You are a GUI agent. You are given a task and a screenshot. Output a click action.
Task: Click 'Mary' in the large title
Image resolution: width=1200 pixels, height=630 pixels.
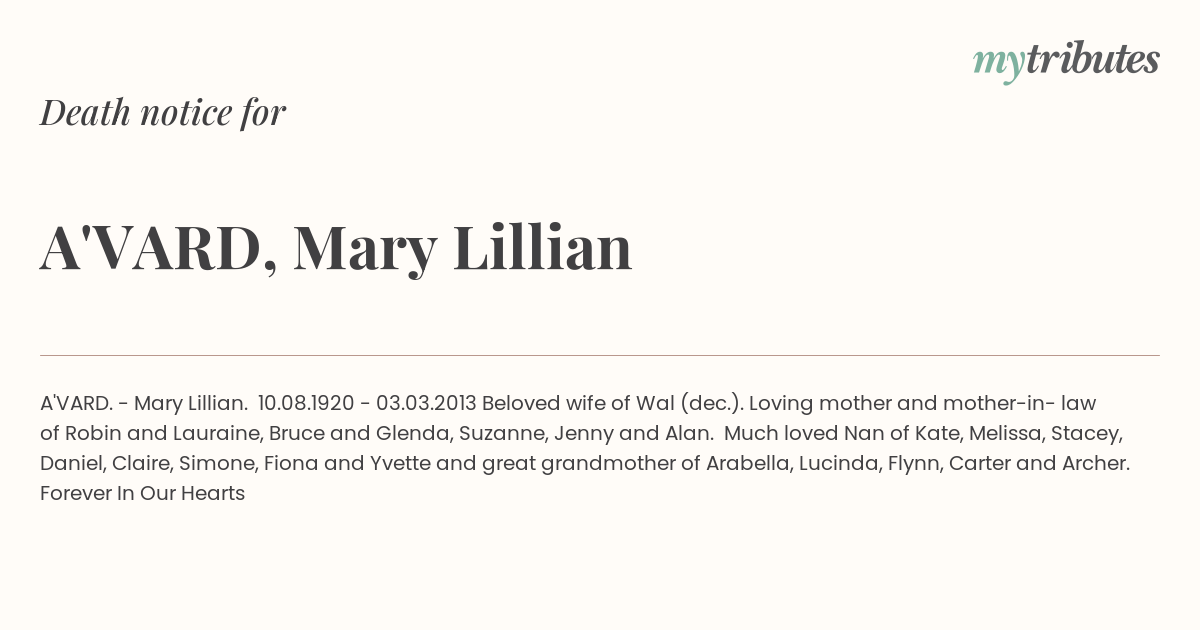tap(364, 250)
